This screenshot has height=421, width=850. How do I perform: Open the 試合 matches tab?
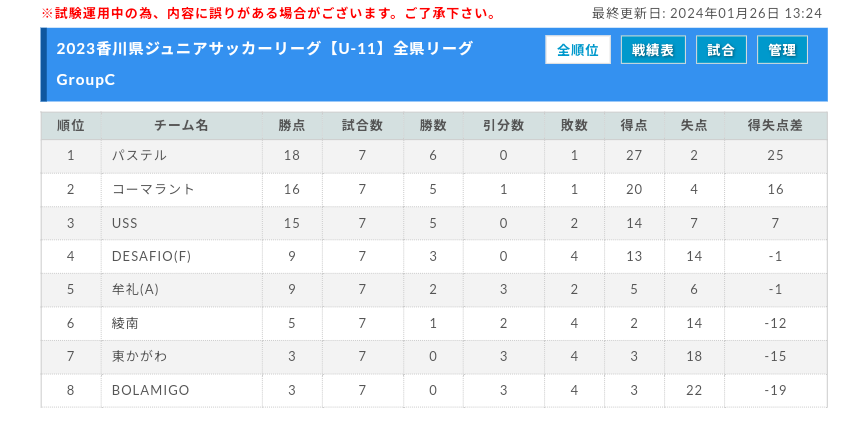pos(721,50)
